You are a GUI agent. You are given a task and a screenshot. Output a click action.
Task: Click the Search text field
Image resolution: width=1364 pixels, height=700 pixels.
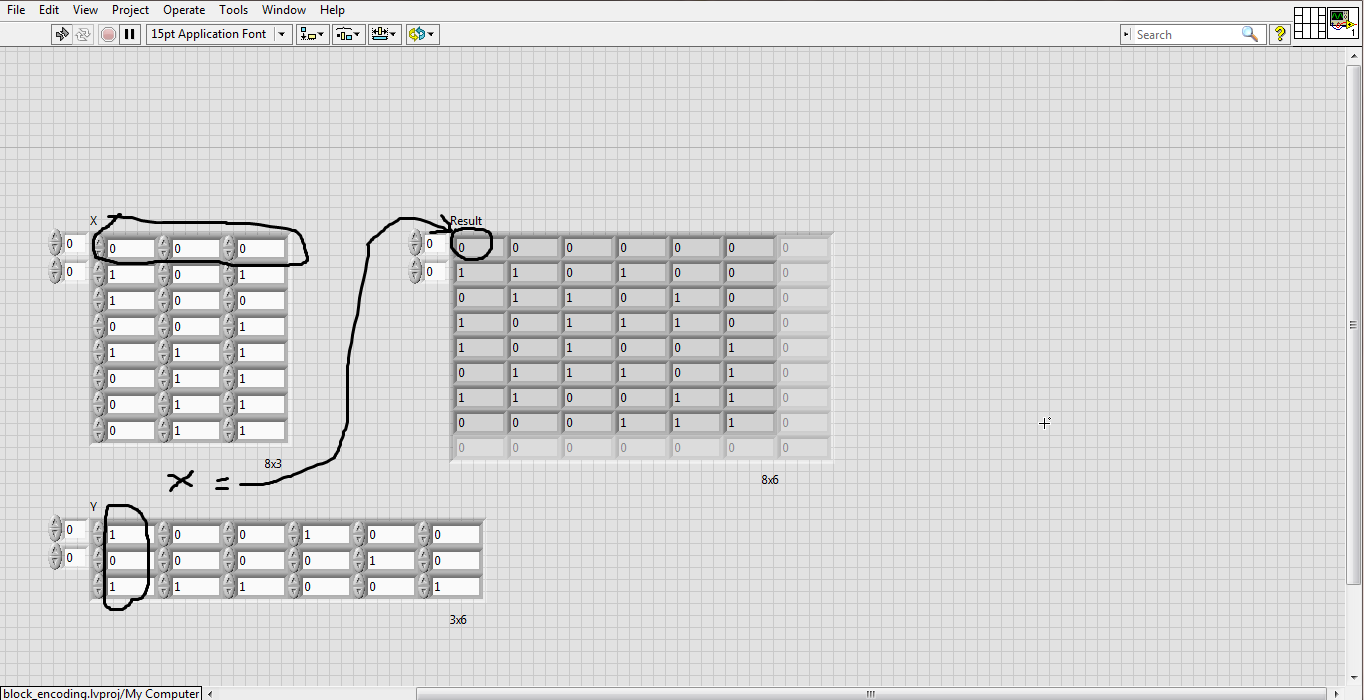click(x=1185, y=34)
